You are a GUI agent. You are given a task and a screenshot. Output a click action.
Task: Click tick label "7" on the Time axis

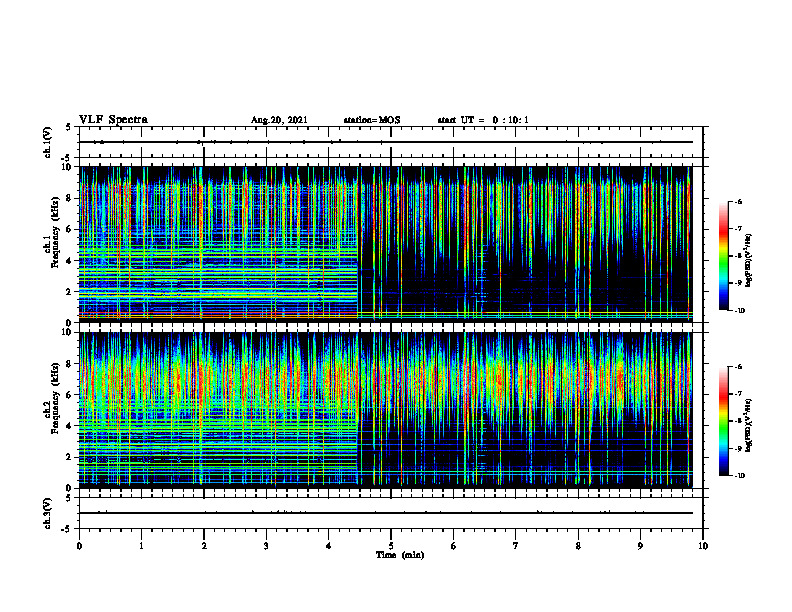516,546
